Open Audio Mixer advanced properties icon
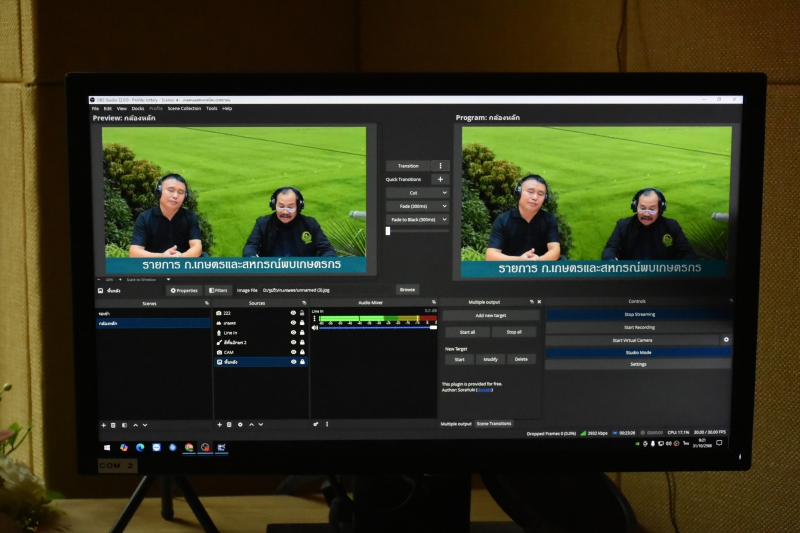This screenshot has width=800, height=533. click(x=316, y=424)
